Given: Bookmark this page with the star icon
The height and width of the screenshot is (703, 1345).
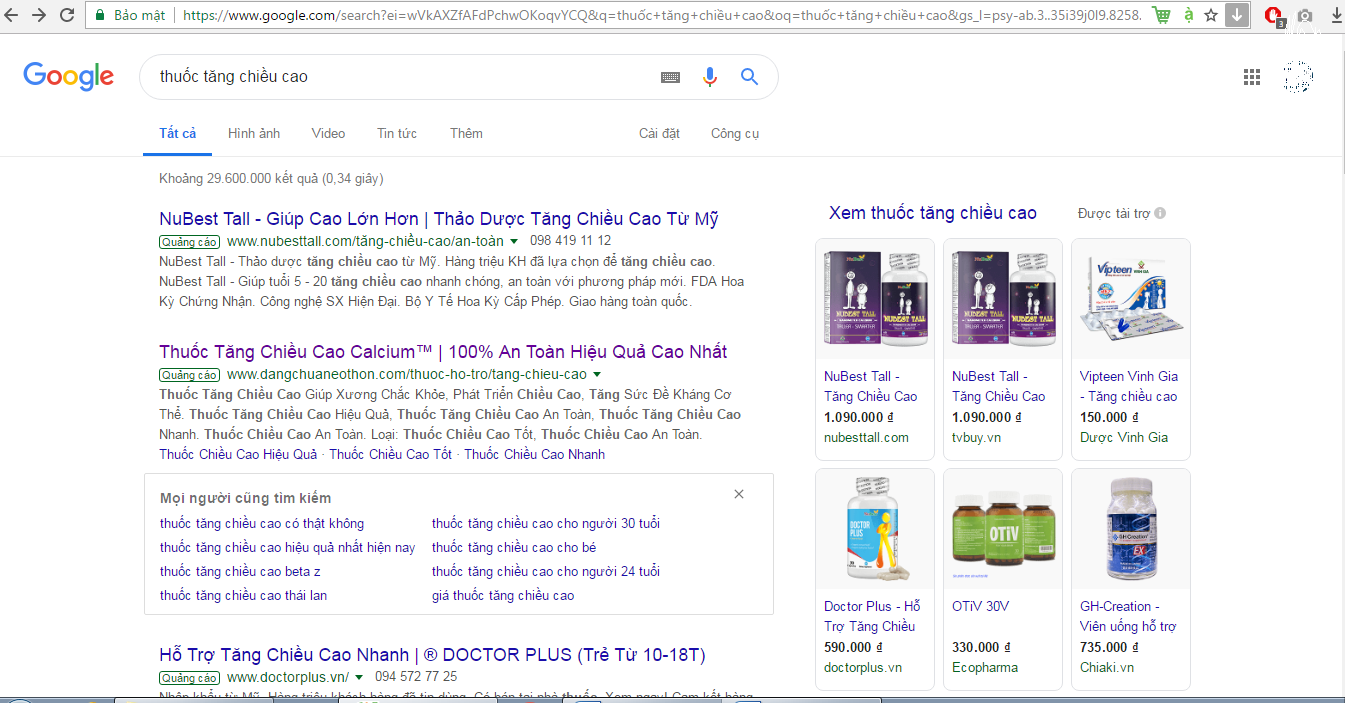Looking at the screenshot, I should coord(1211,15).
